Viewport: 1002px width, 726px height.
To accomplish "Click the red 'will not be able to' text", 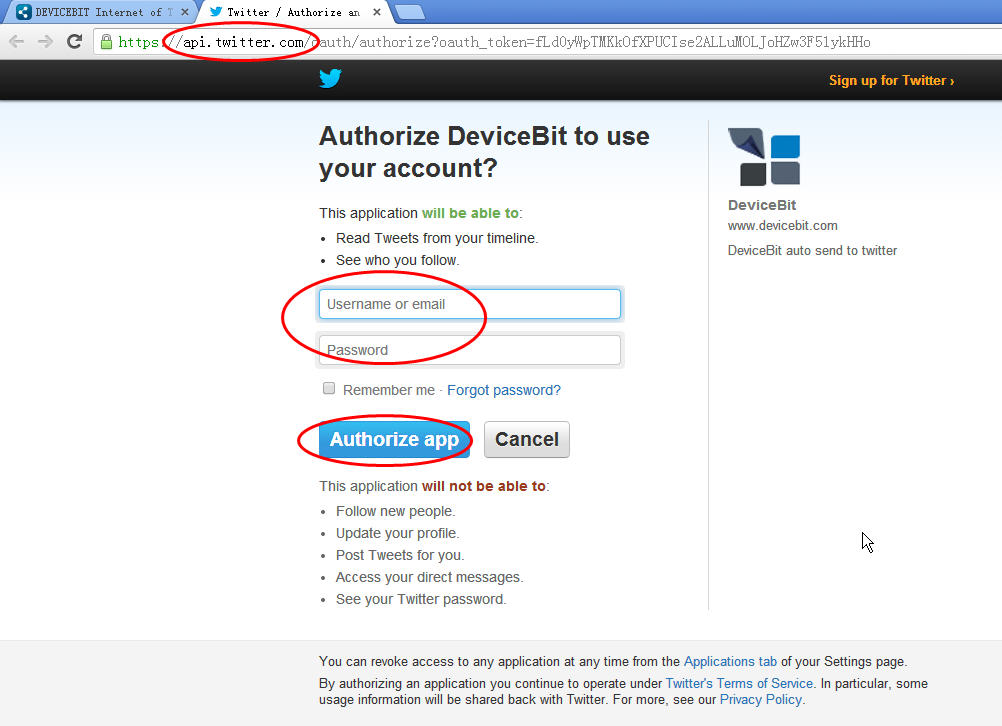I will (x=484, y=486).
